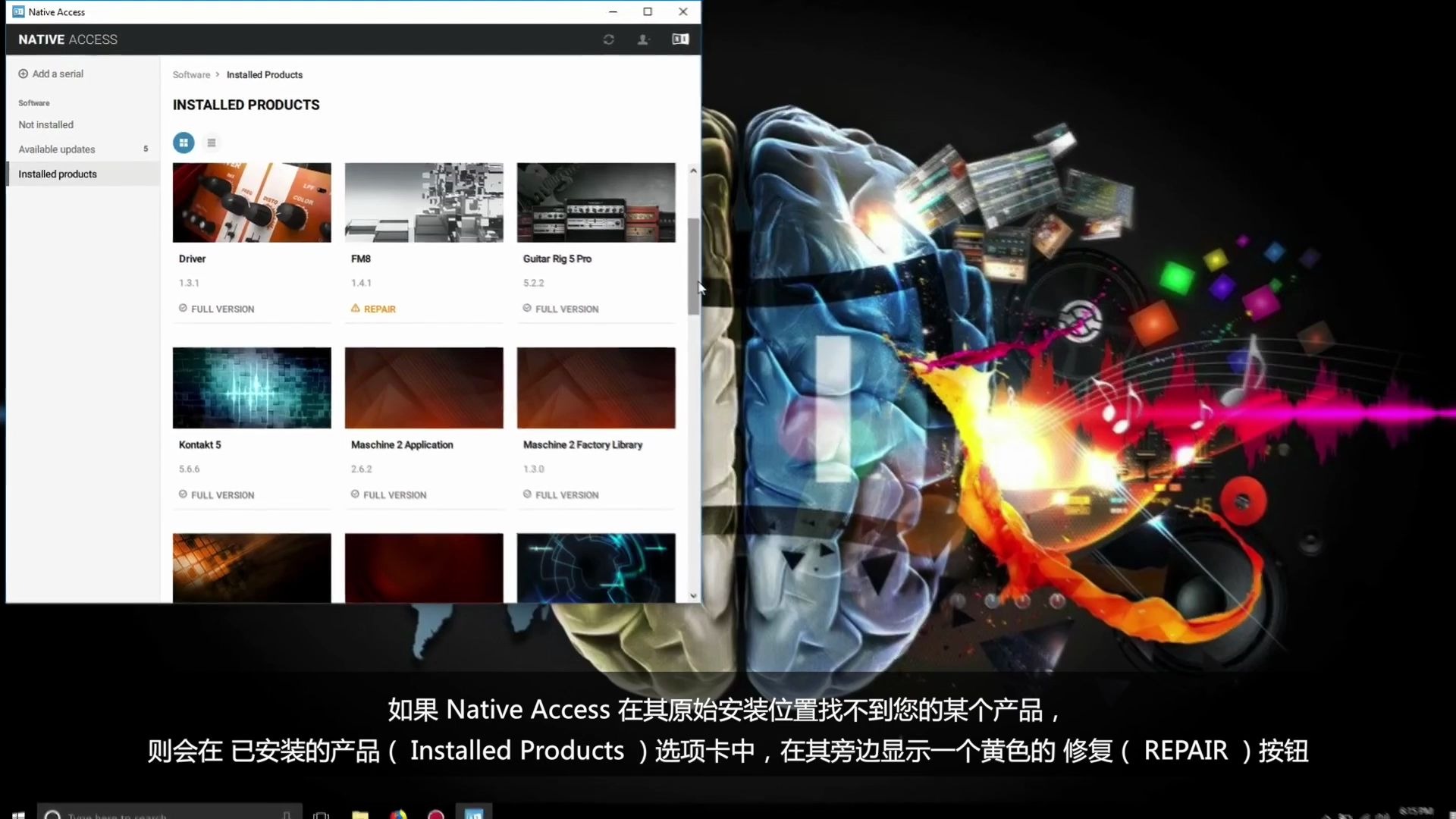Open the Software breadcrumb link
The image size is (1456, 819).
pyautogui.click(x=191, y=74)
